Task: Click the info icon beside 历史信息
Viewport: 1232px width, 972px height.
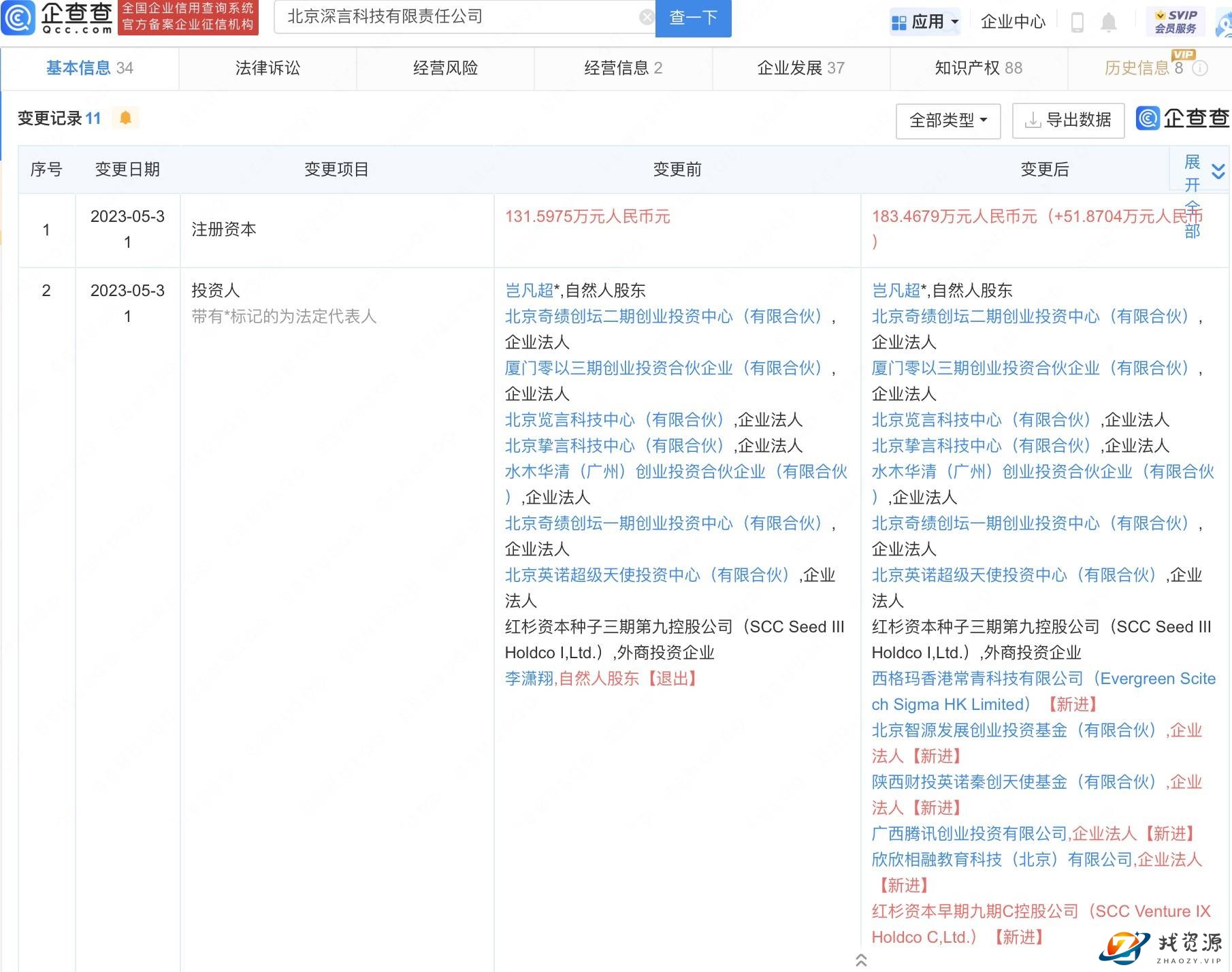Action: coord(1200,68)
